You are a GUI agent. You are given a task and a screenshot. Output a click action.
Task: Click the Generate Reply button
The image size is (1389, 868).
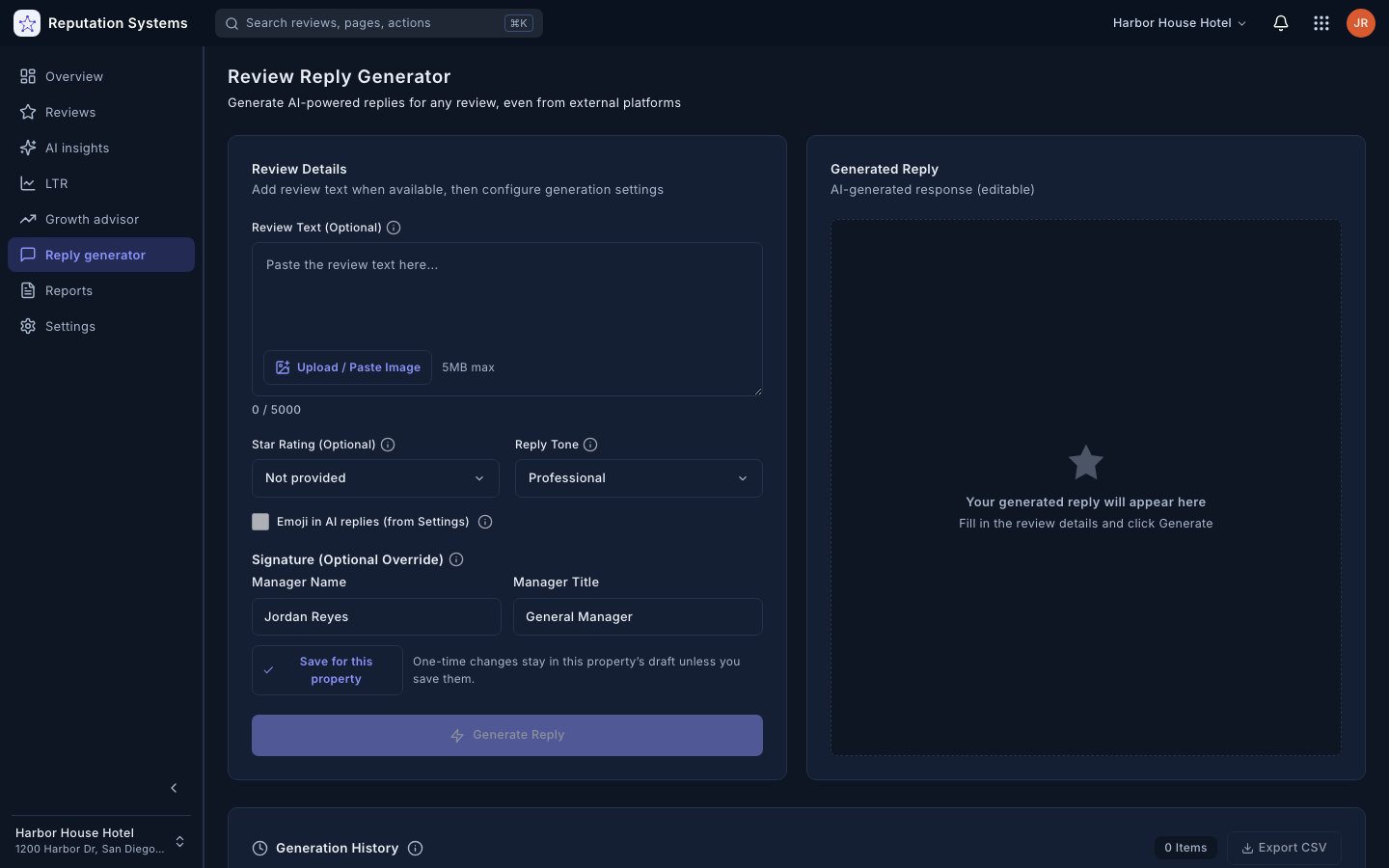click(507, 735)
